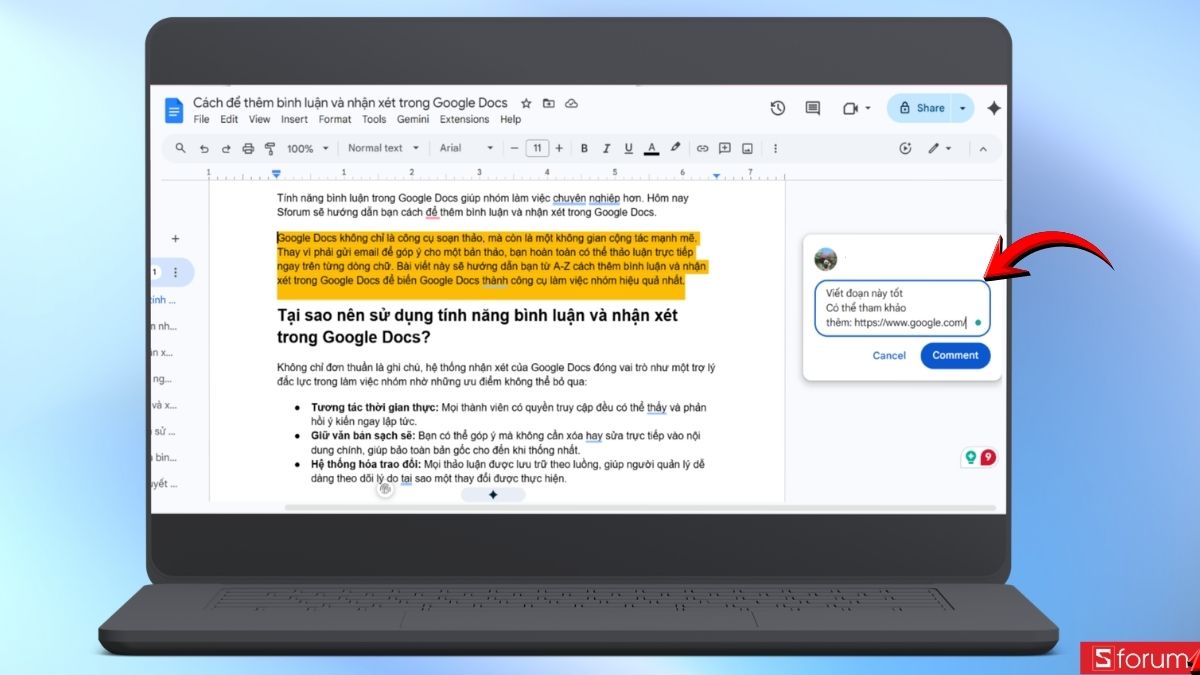Open the Tools menu

(x=374, y=119)
